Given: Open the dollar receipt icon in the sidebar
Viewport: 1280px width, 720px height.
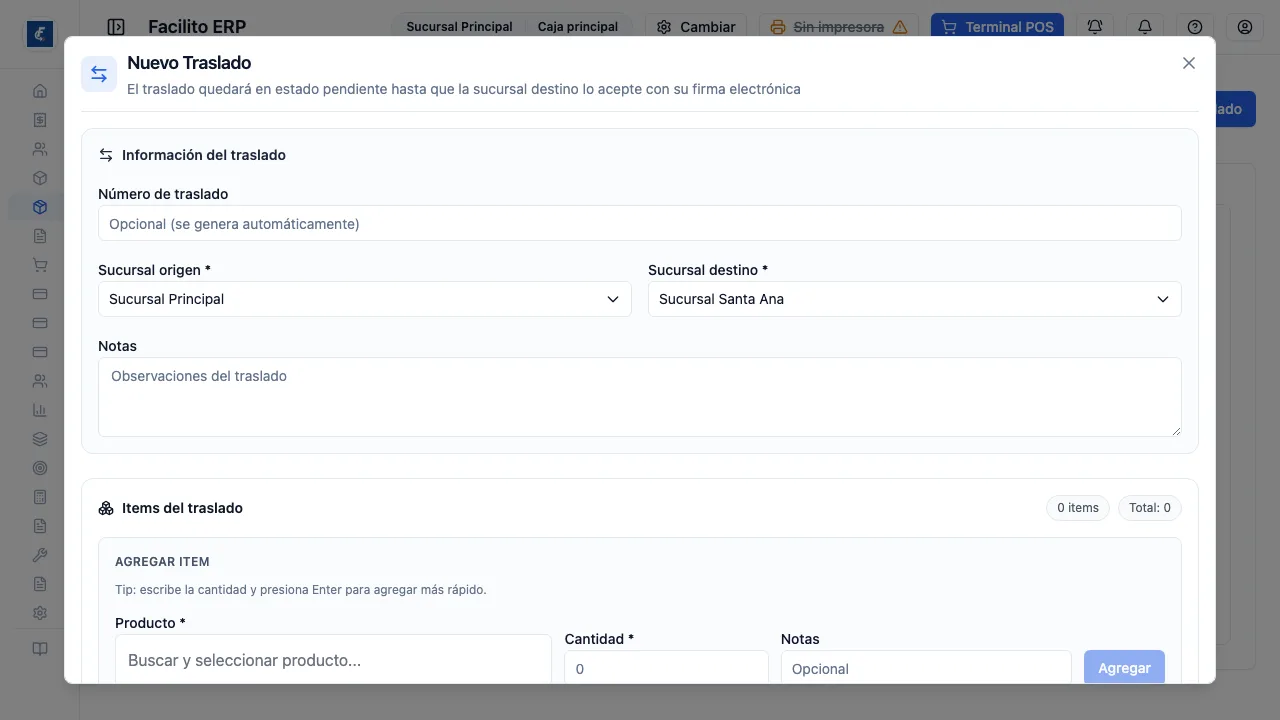Looking at the screenshot, I should 40,120.
